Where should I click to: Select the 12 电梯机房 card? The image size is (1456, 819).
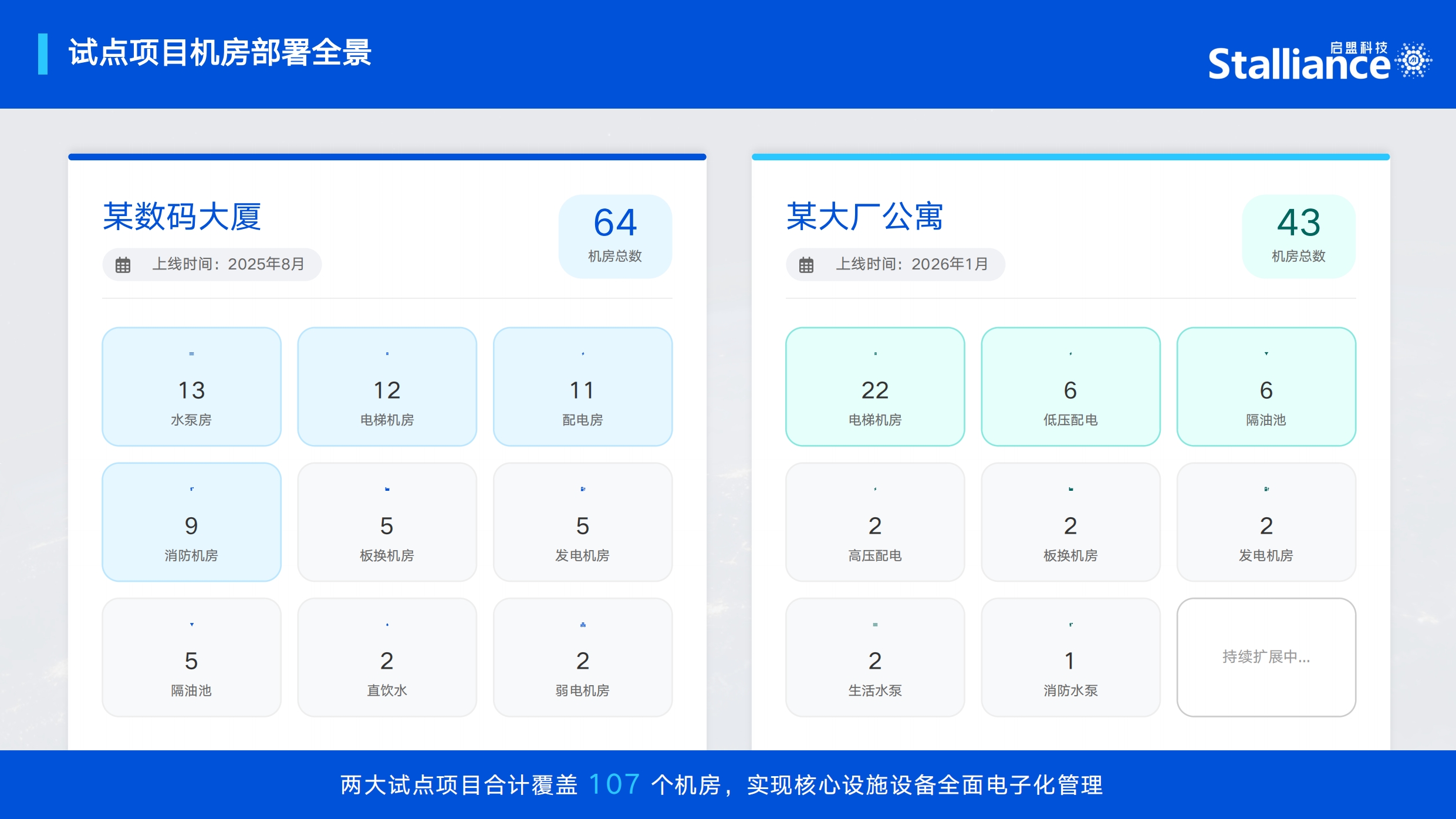pos(387,387)
